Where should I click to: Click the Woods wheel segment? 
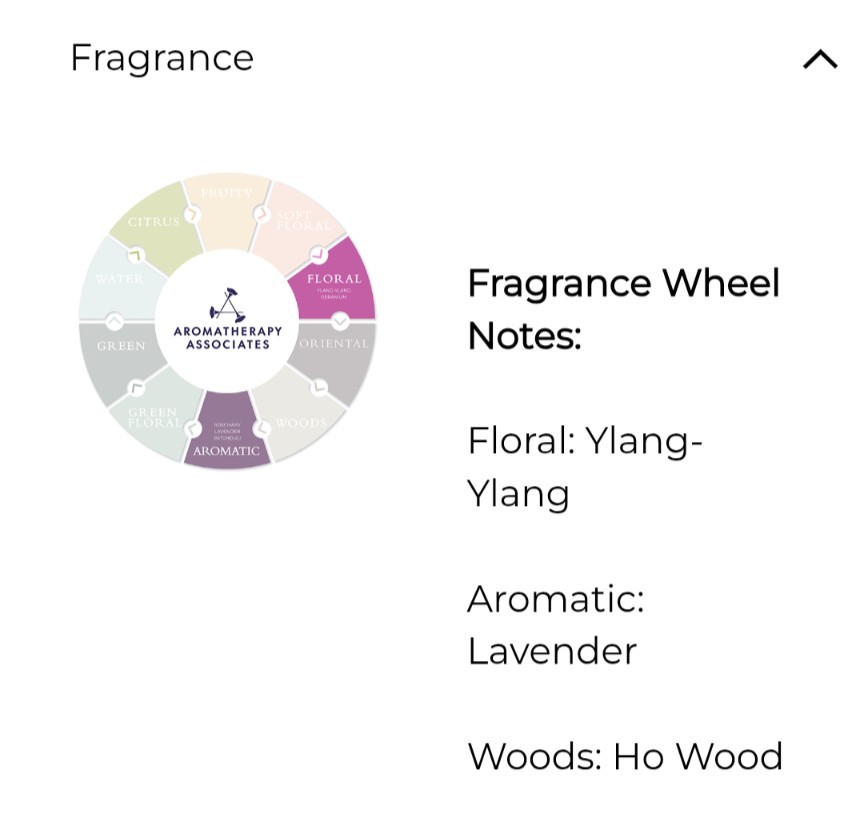click(299, 417)
